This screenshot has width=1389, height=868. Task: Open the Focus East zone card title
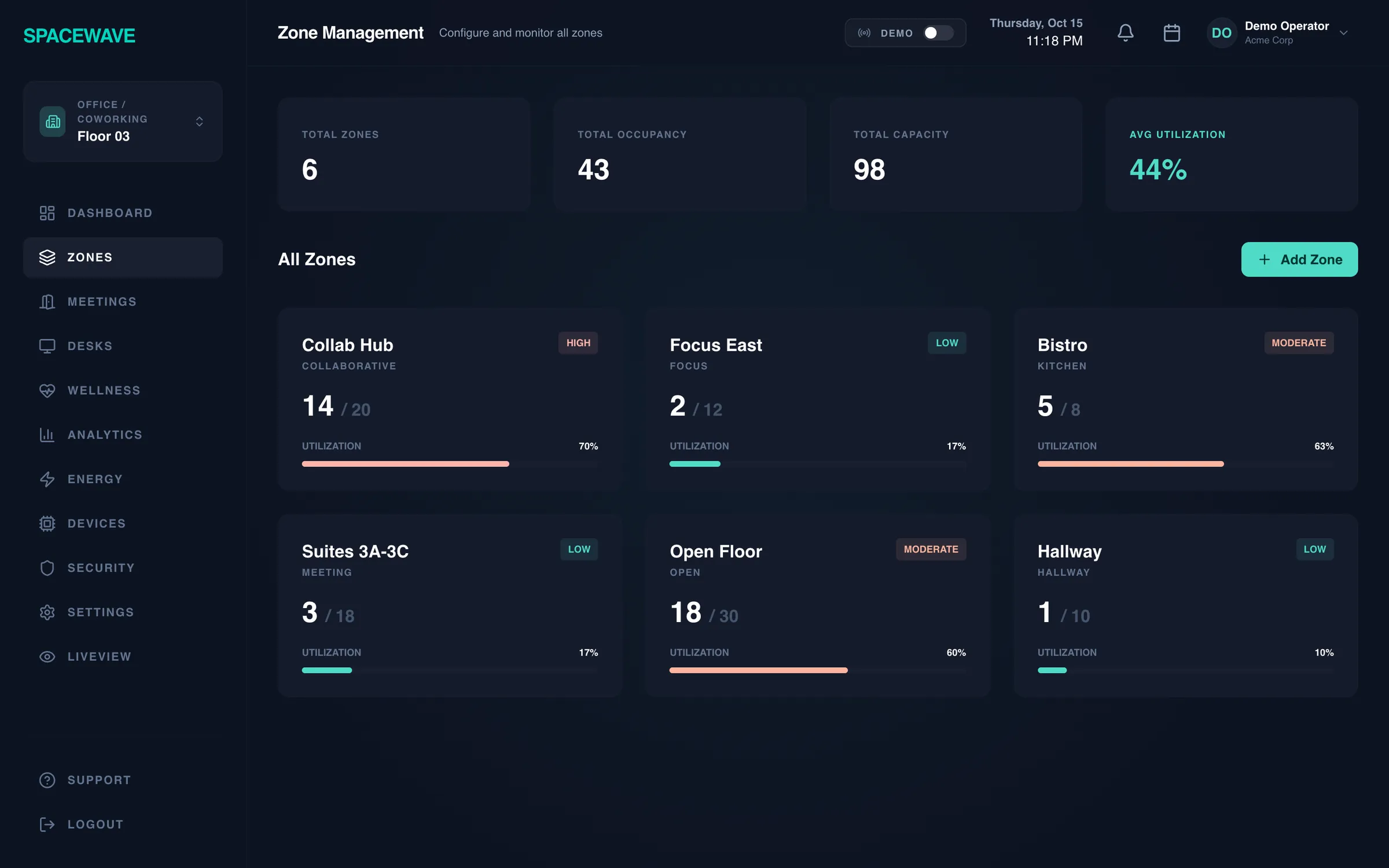[x=716, y=345]
